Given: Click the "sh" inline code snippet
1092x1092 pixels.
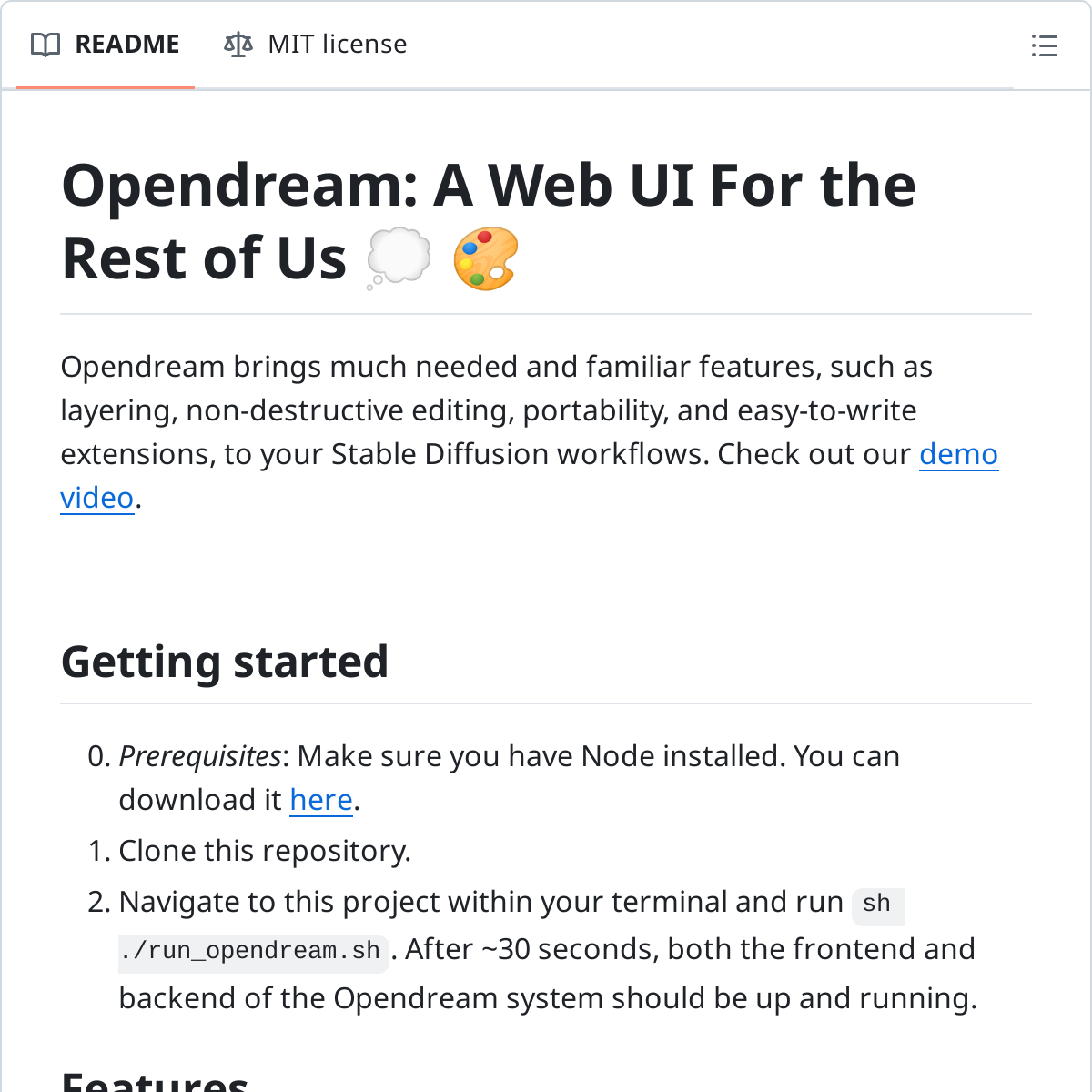Looking at the screenshot, I should coord(876,904).
